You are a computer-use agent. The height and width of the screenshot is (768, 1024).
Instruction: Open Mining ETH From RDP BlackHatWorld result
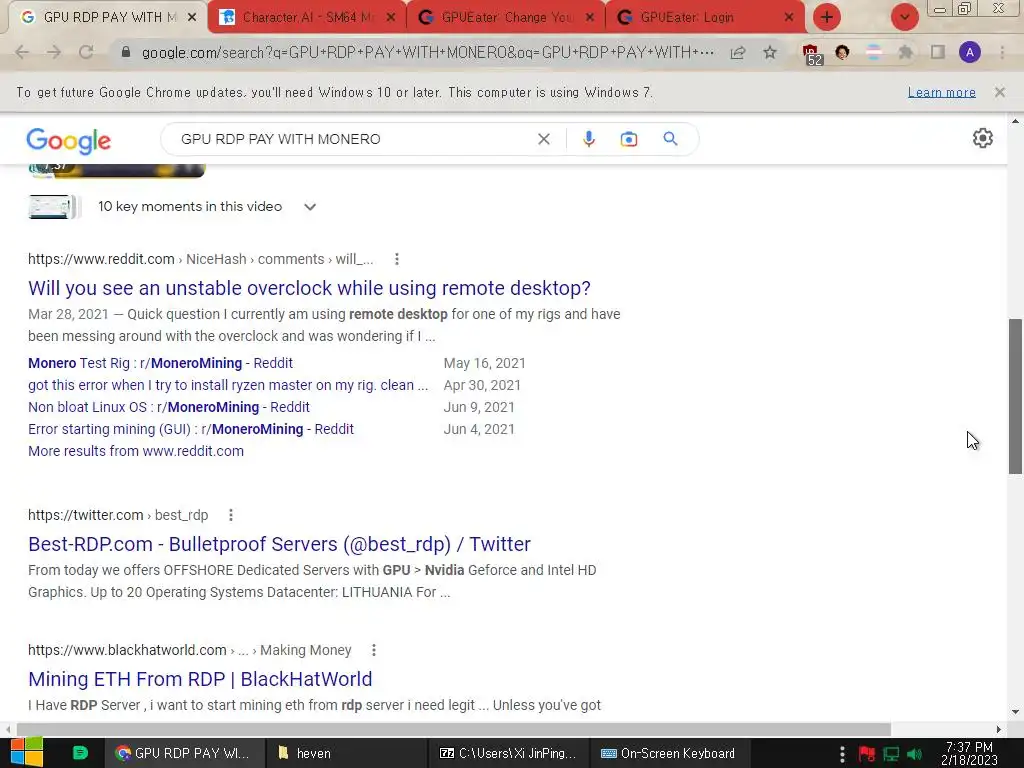tap(200, 679)
